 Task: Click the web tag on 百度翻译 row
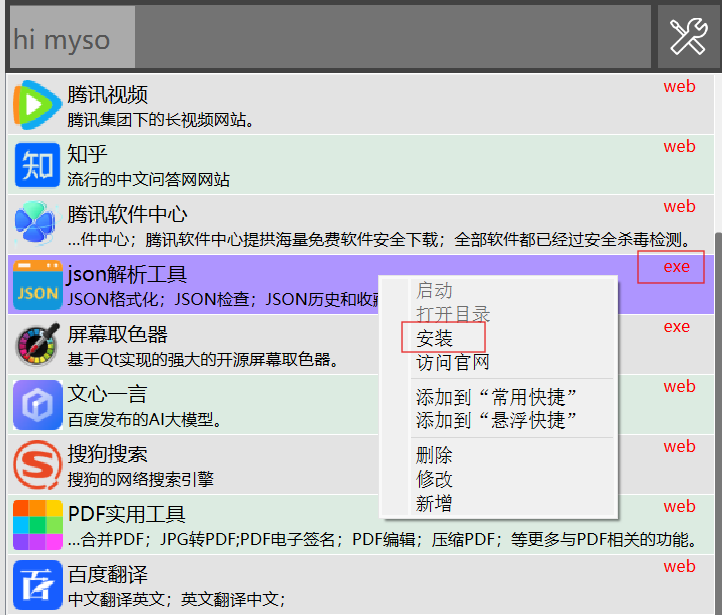[x=679, y=567]
